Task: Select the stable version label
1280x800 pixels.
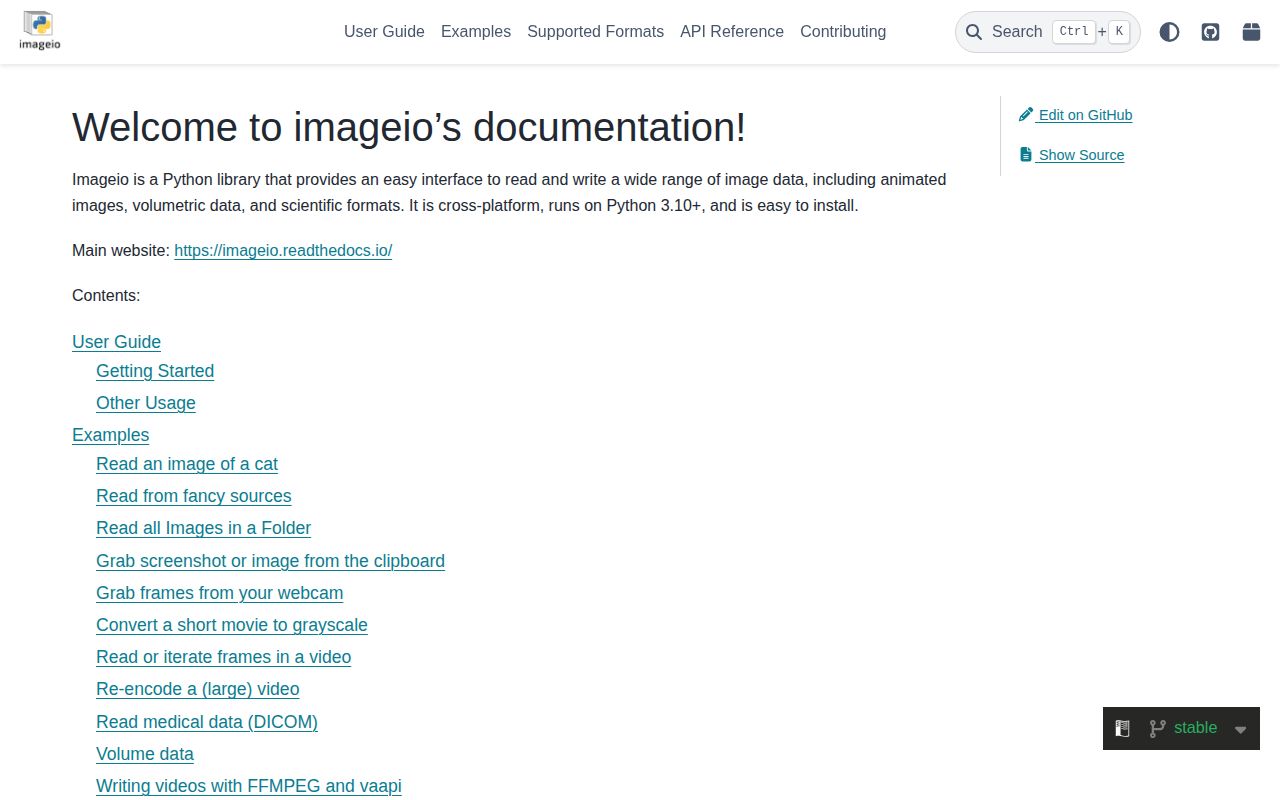Action: pyautogui.click(x=1195, y=728)
